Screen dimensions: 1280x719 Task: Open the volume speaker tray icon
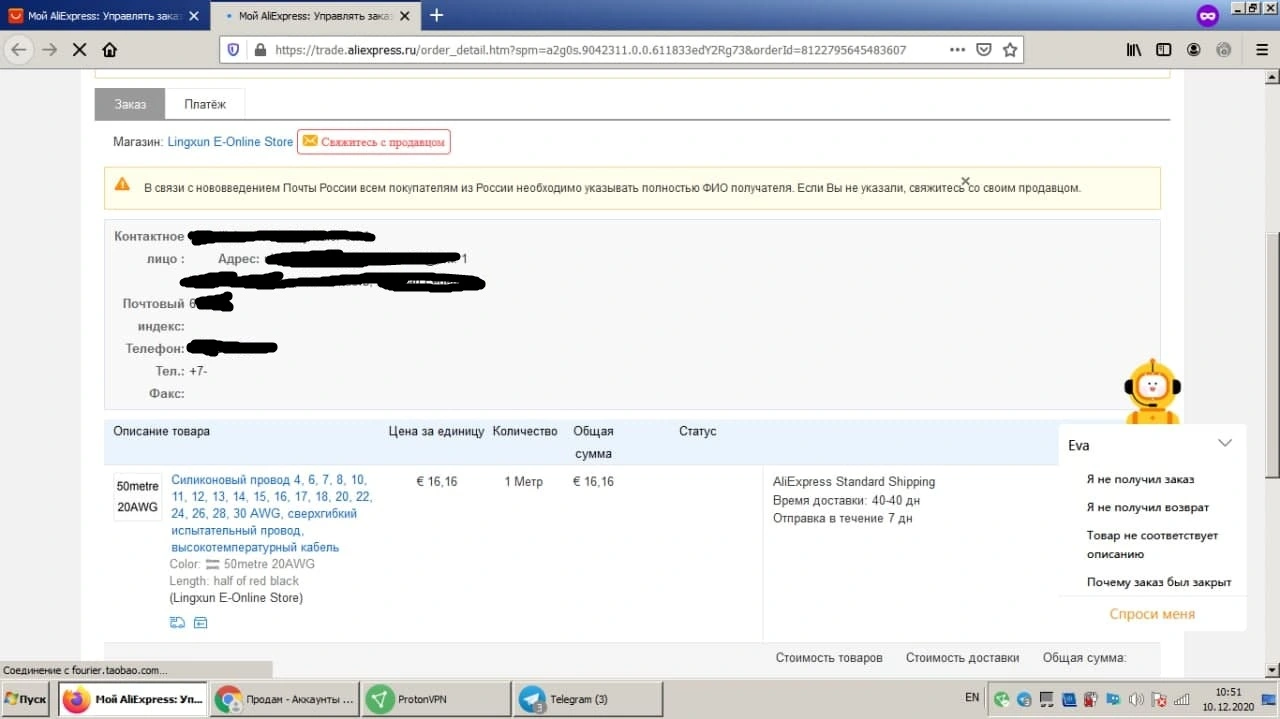1135,699
